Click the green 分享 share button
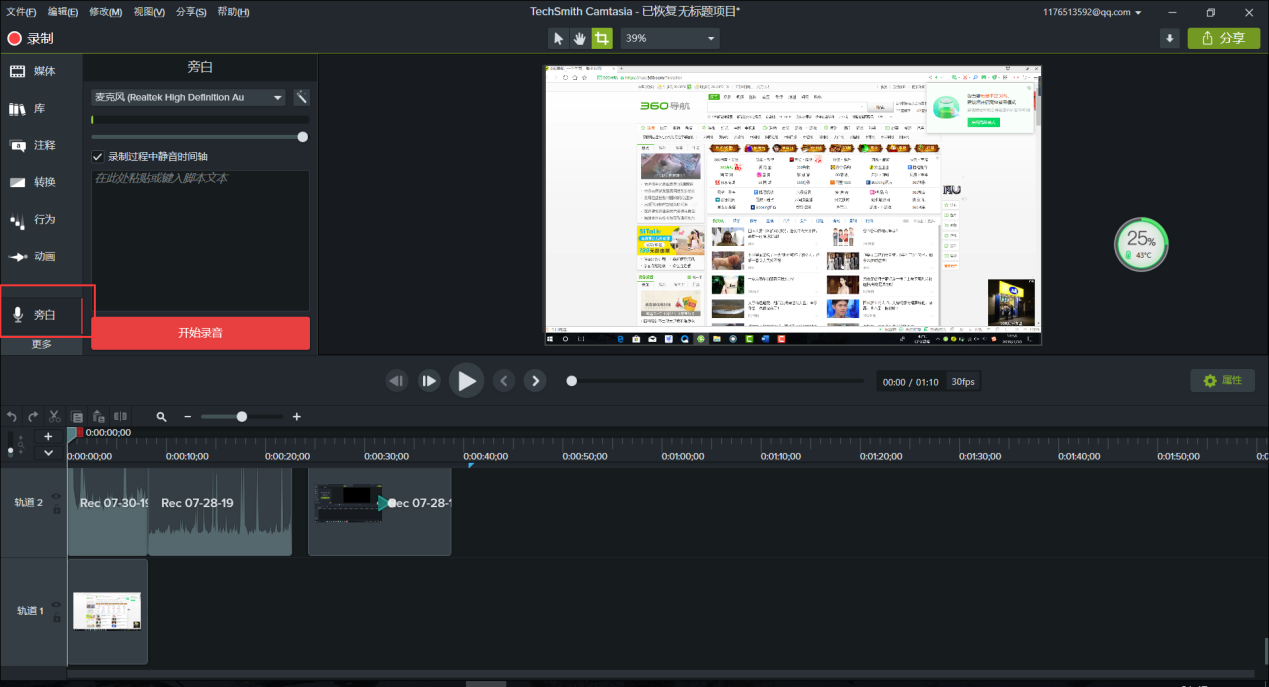1269x687 pixels. tap(1224, 38)
